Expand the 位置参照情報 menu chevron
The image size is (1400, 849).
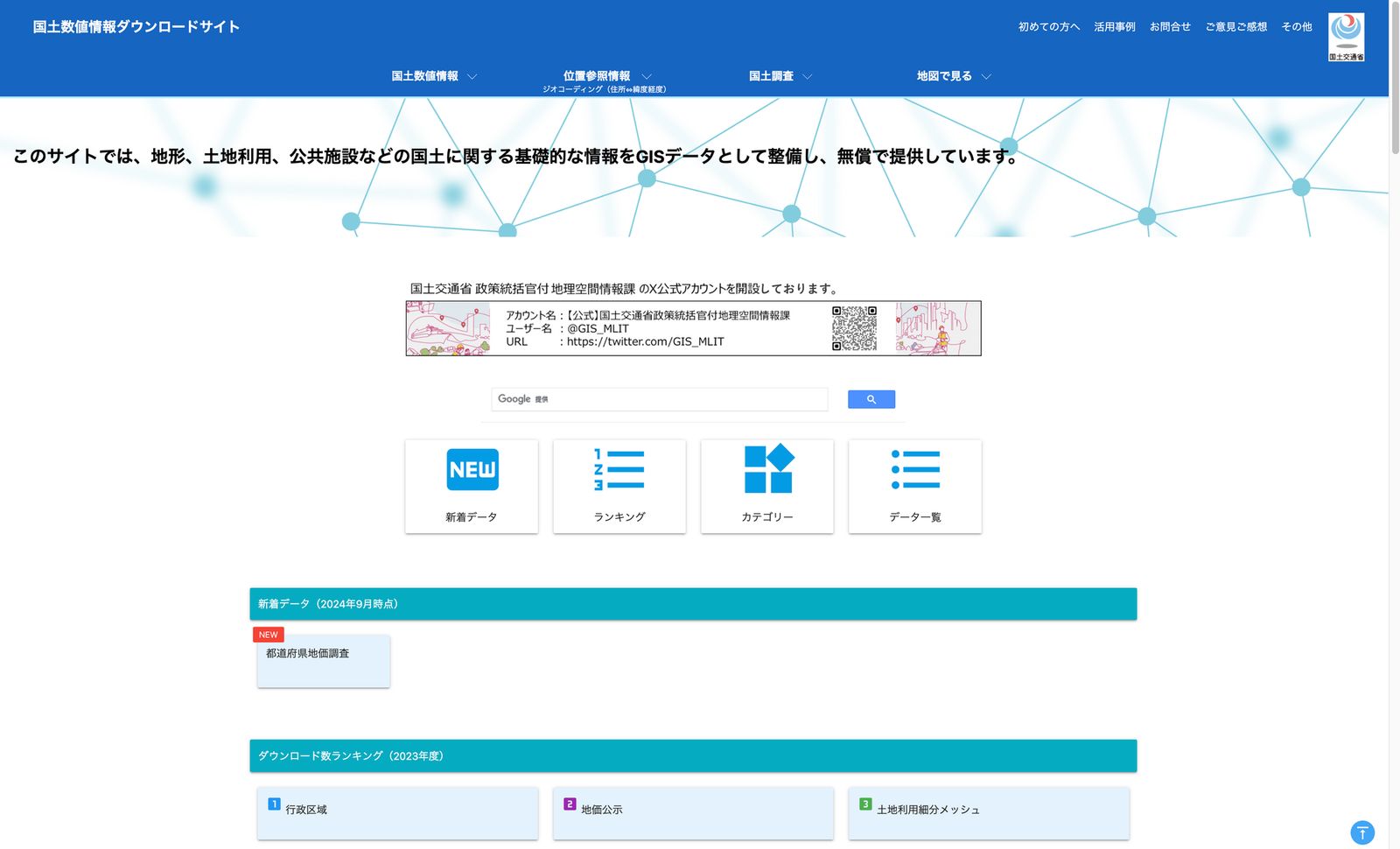pos(647,76)
